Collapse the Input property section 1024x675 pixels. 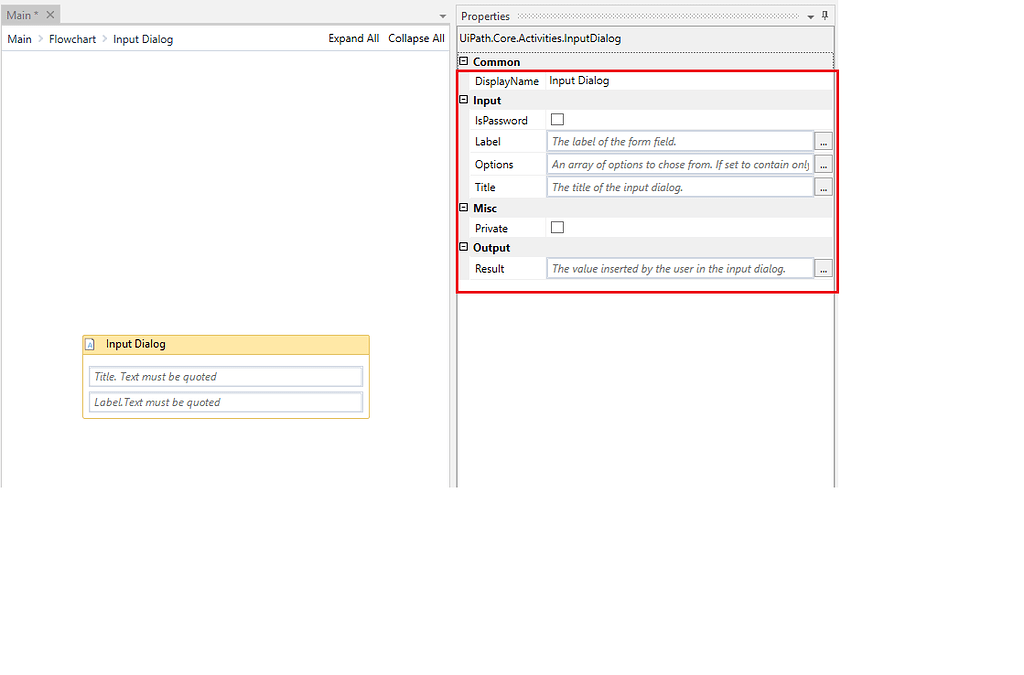pos(464,100)
